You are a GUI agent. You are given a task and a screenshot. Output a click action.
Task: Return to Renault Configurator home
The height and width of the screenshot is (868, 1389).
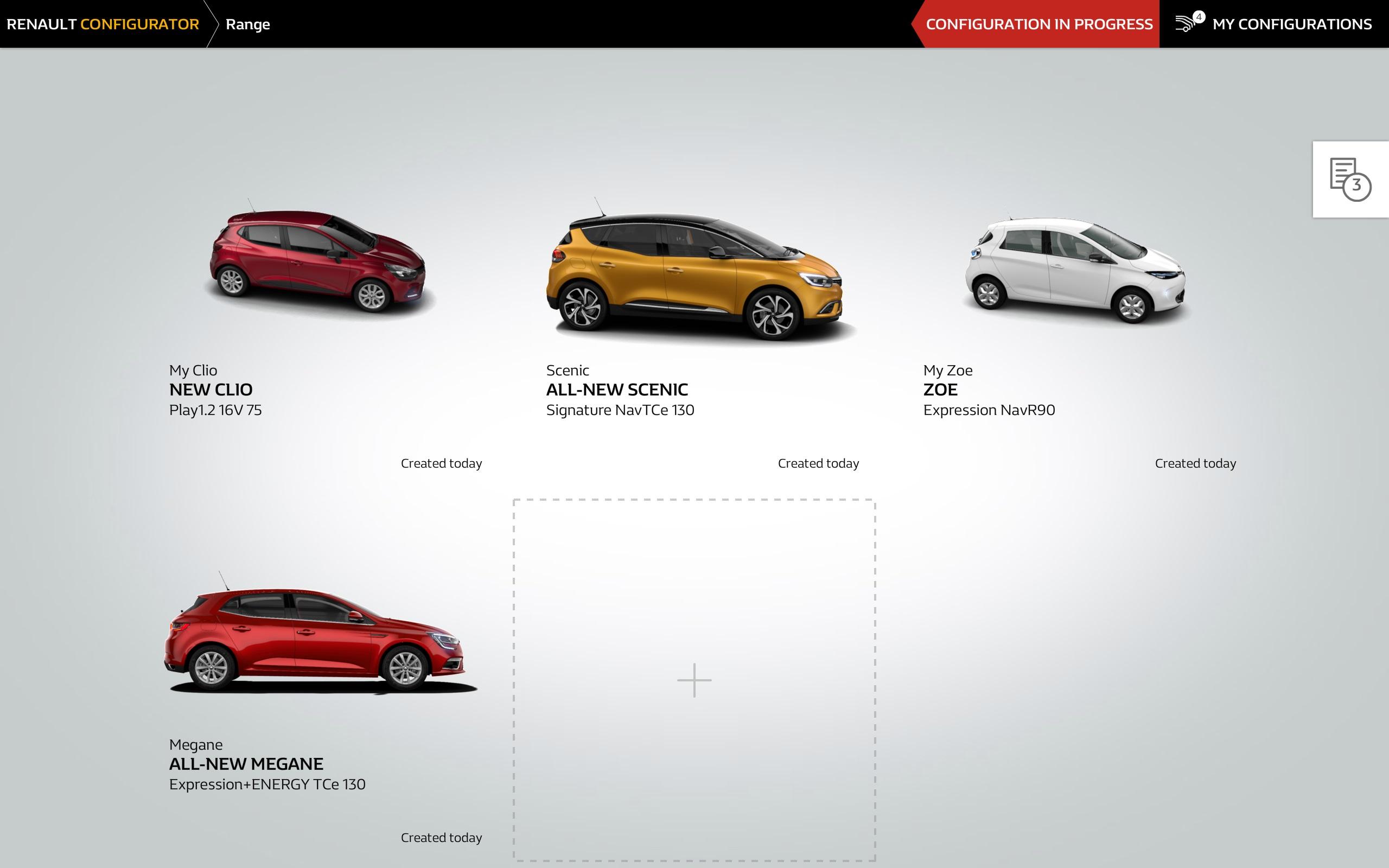tap(103, 24)
